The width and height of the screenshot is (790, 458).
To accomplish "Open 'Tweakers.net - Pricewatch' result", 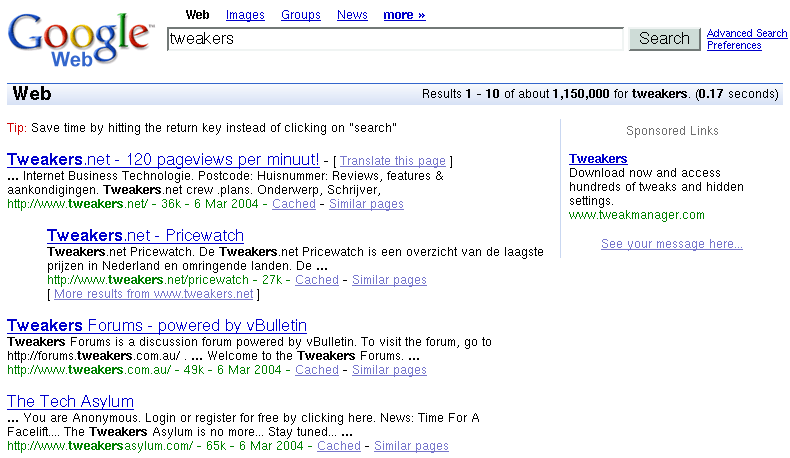I will pyautogui.click(x=145, y=235).
